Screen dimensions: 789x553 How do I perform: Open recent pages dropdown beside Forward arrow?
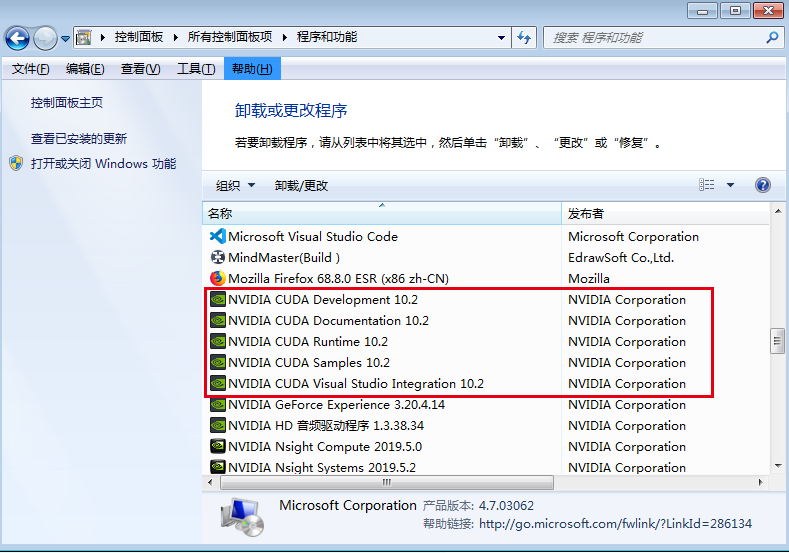[65, 39]
